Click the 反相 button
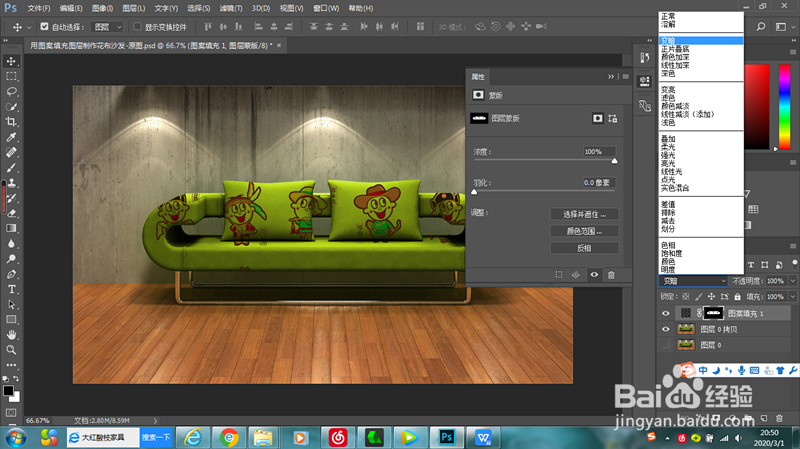800x449 pixels. (584, 248)
